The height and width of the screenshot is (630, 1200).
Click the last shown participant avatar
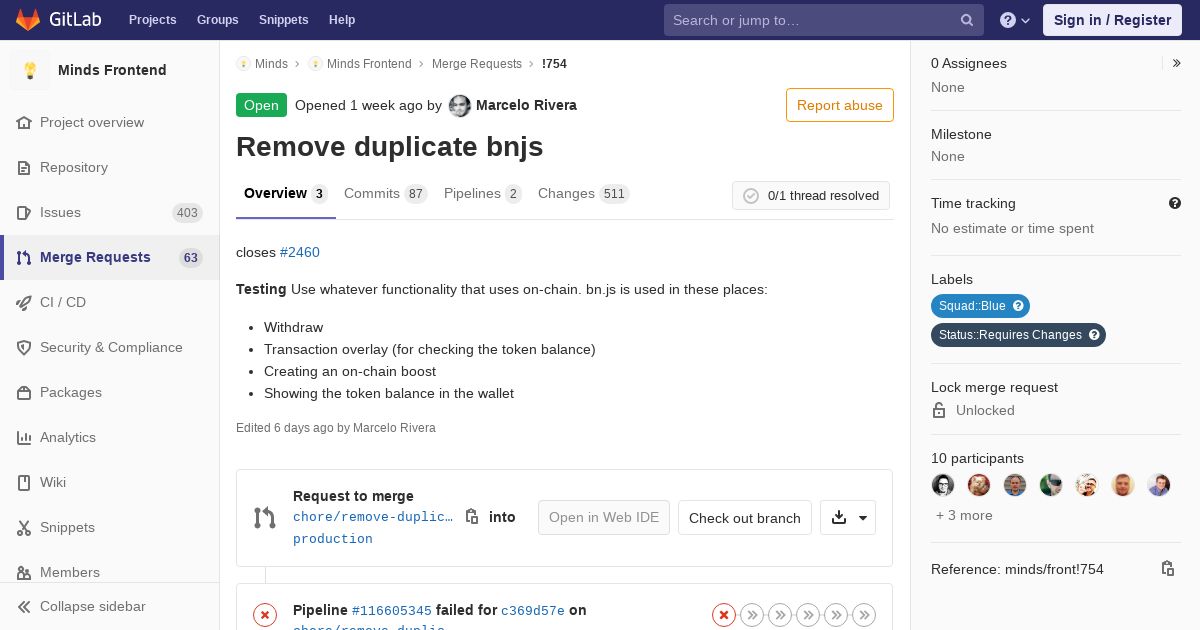coord(1159,485)
